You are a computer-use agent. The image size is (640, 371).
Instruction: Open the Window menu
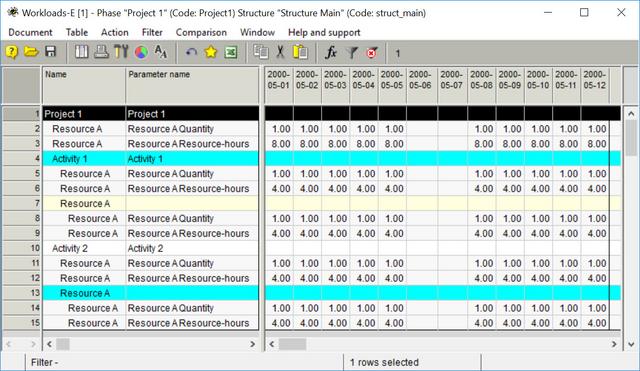[x=258, y=32]
